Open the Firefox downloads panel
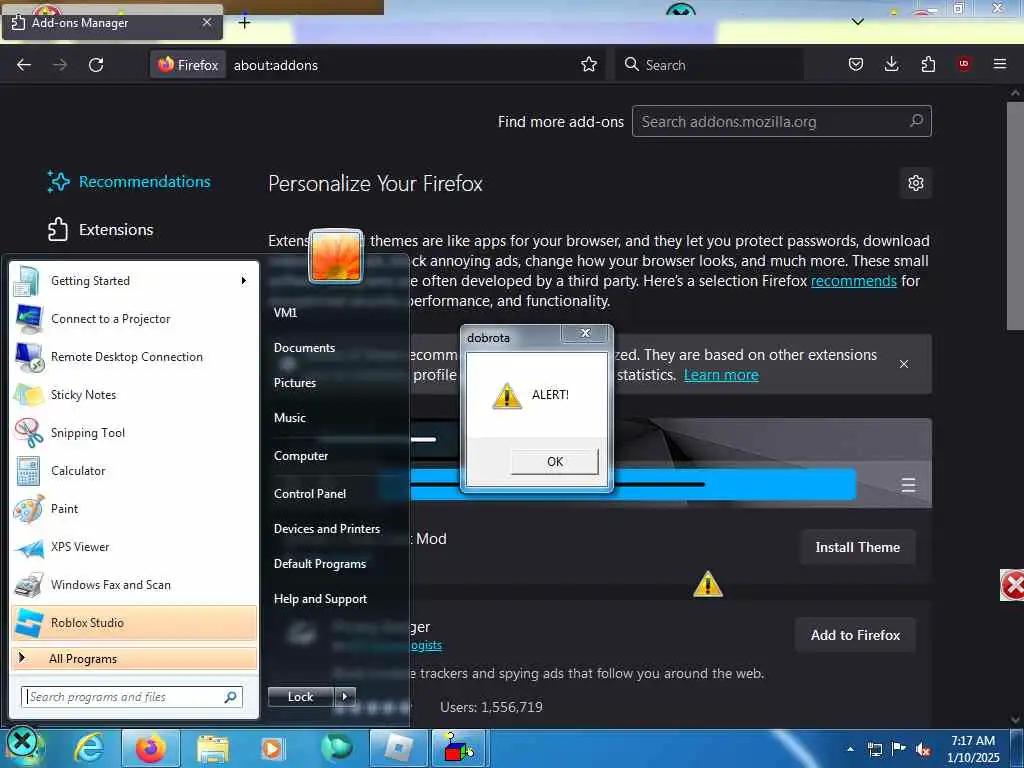Viewport: 1024px width, 768px height. (x=891, y=64)
